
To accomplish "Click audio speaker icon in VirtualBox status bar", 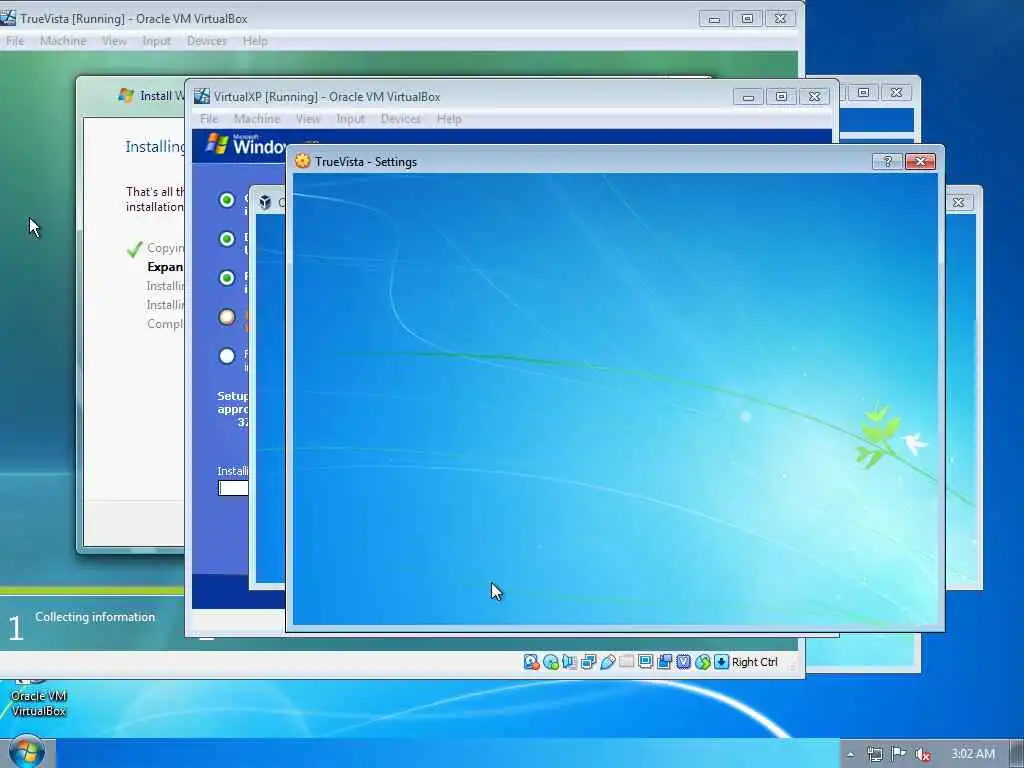I will (569, 662).
